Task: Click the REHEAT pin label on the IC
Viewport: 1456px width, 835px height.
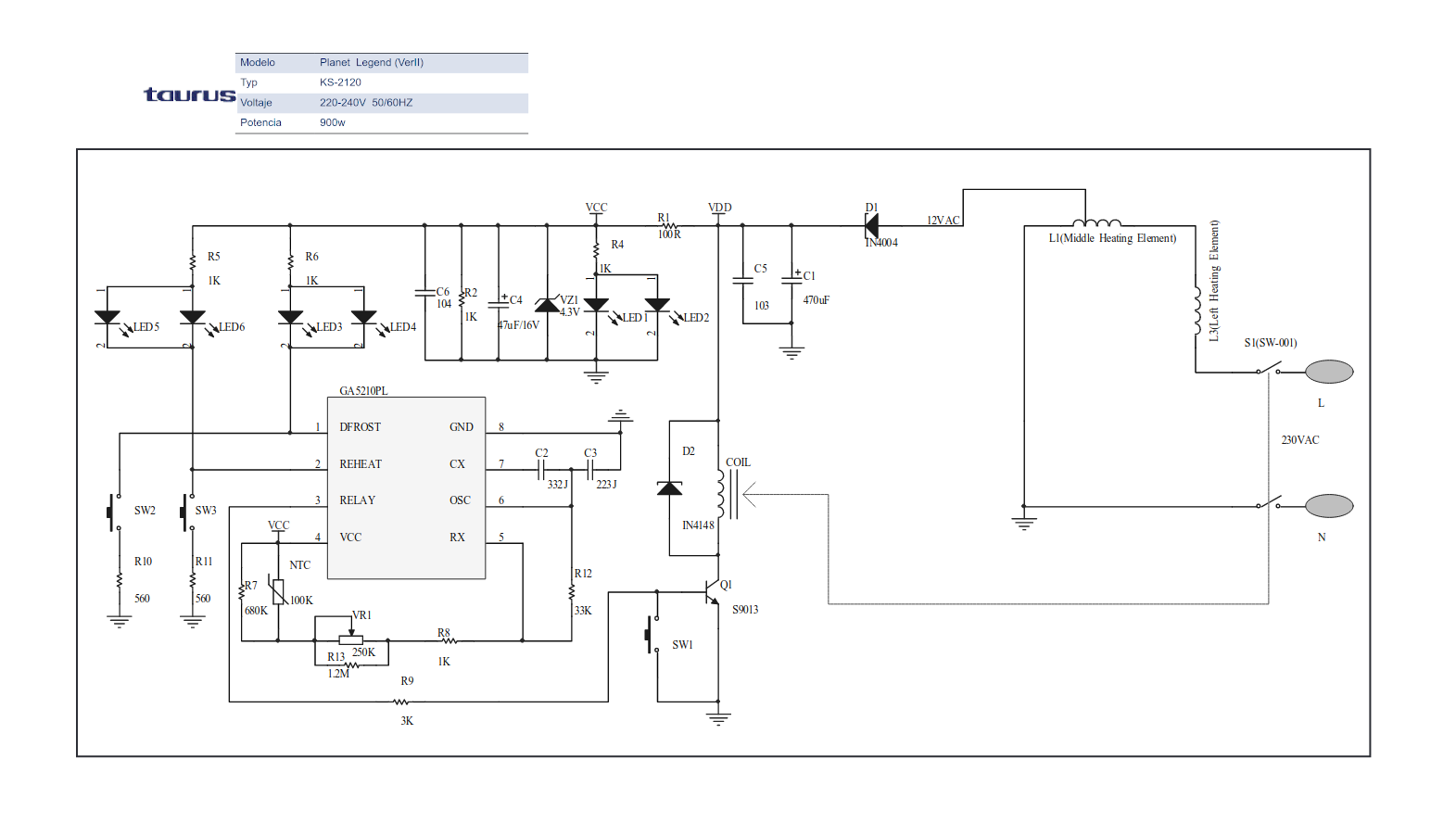Action: coord(360,464)
